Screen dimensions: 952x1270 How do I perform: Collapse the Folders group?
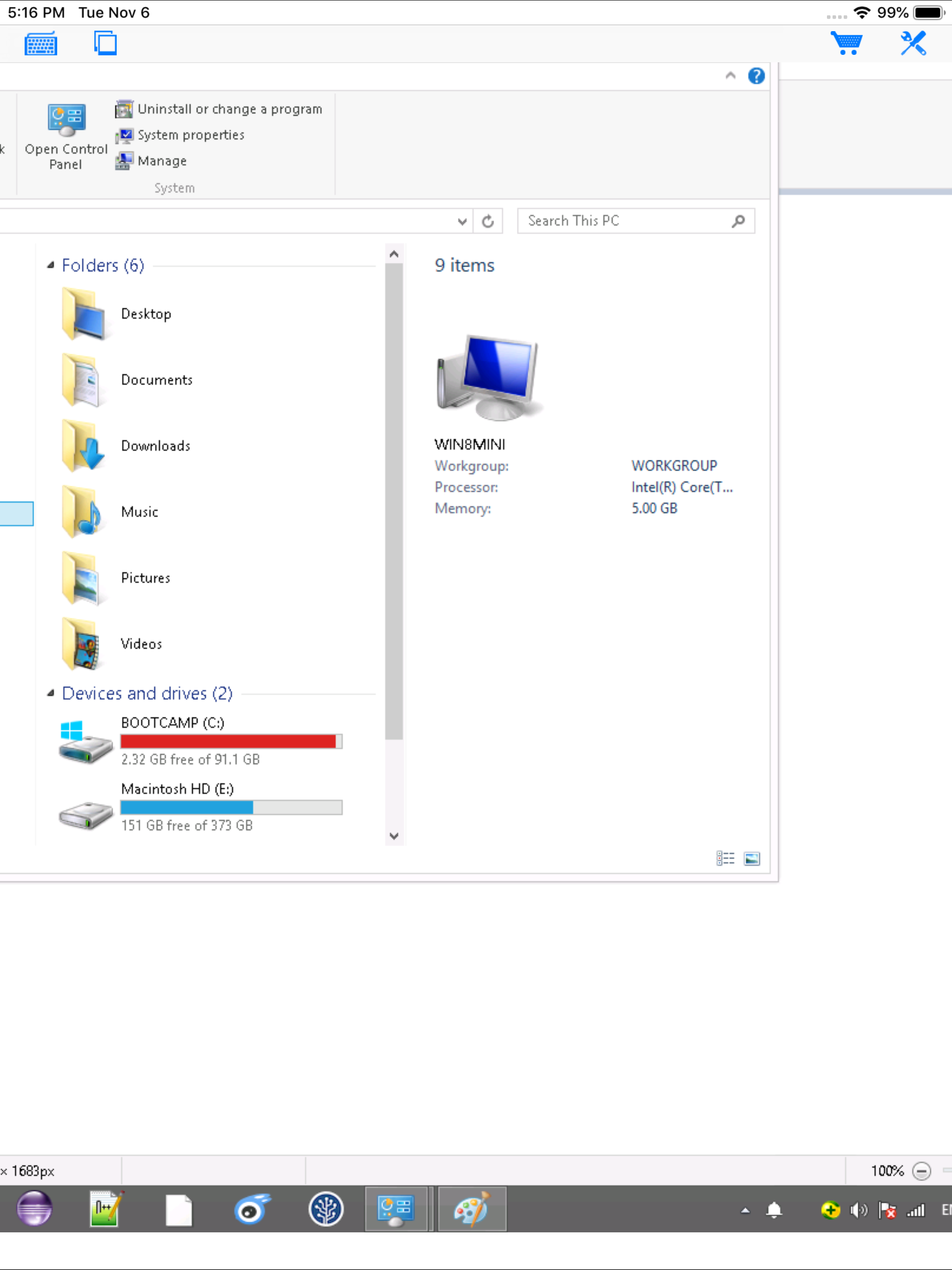point(51,265)
